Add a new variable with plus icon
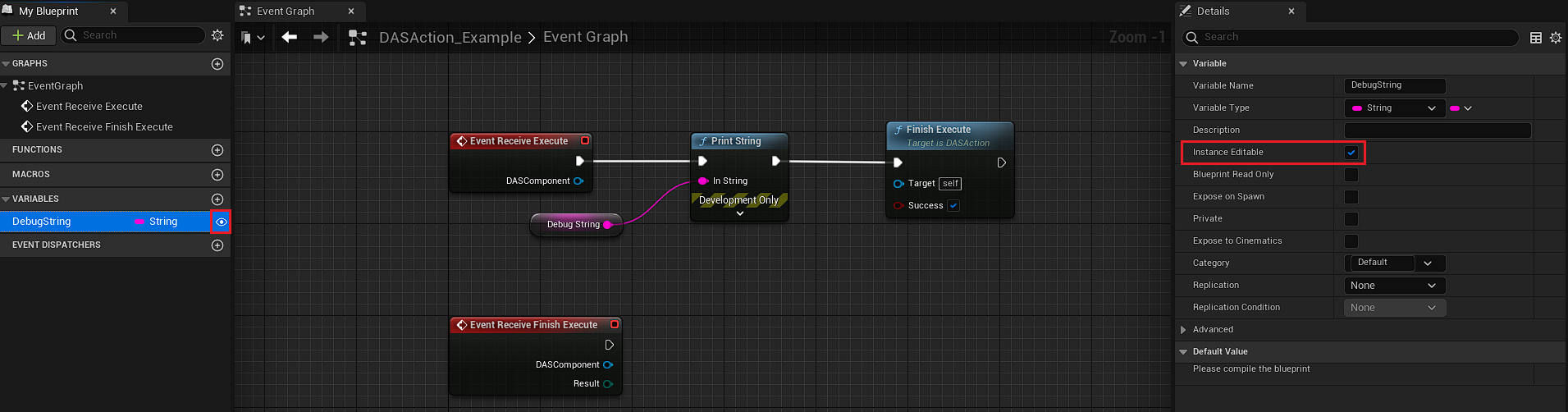 [217, 199]
